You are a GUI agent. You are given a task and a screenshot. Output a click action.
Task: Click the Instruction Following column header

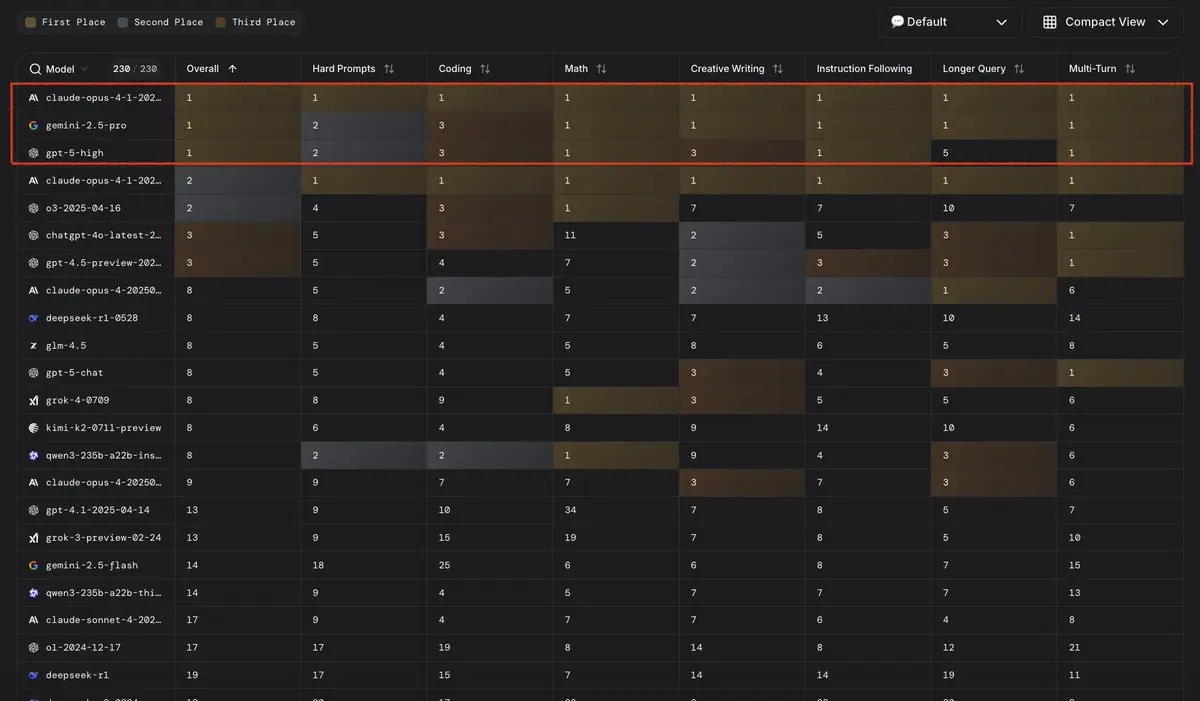pos(864,69)
